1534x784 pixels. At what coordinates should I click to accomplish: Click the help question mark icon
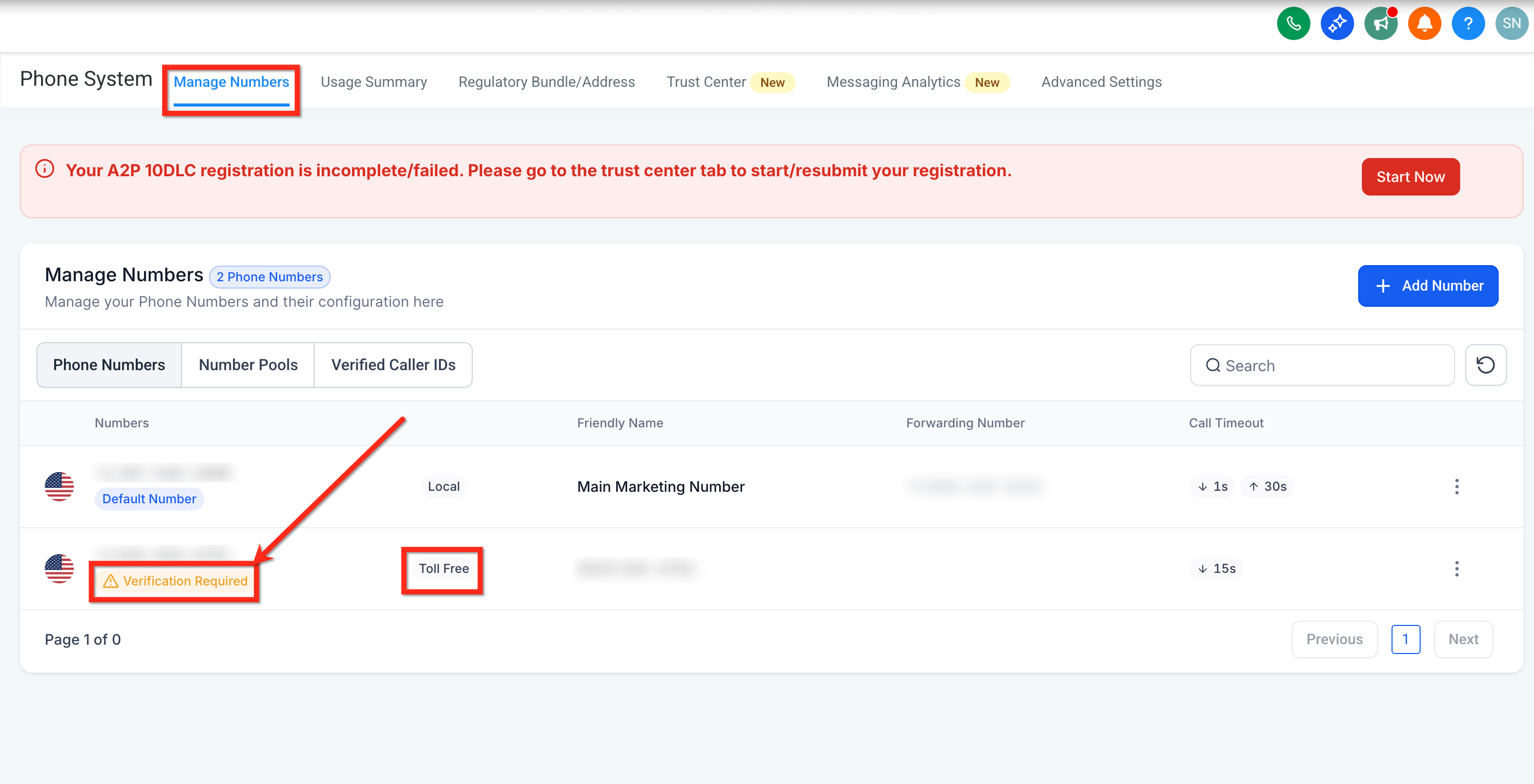pyautogui.click(x=1467, y=24)
